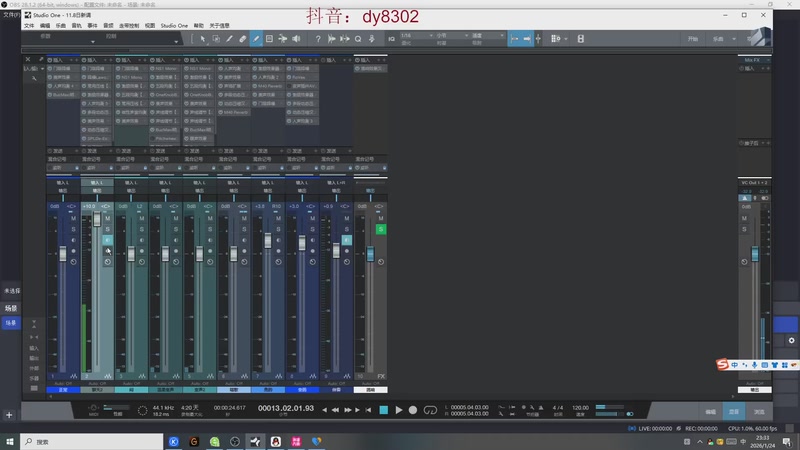Open the 走带控制 menu
Viewport: 800px width, 450px height.
coord(129,26)
